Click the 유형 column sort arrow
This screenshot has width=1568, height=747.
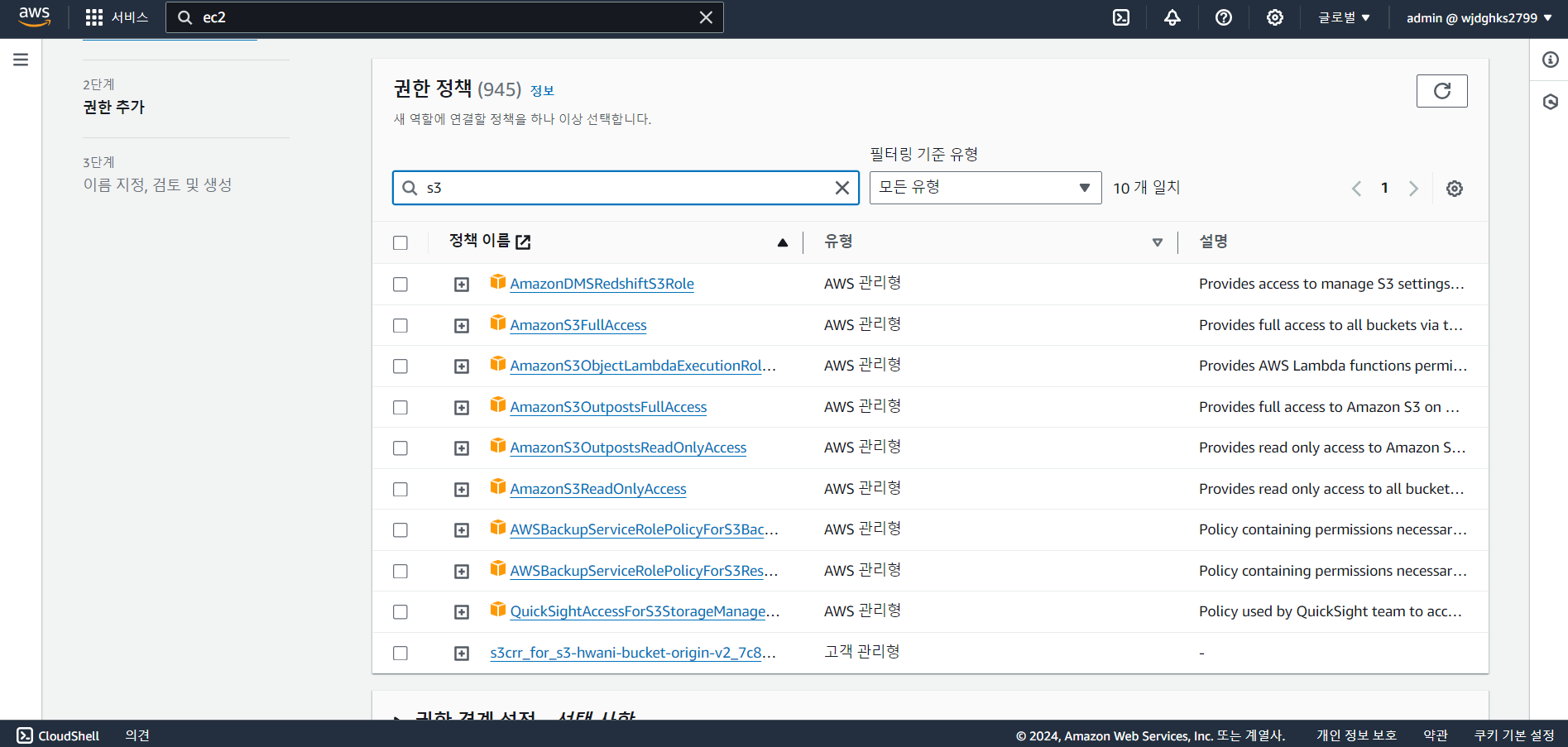(1158, 242)
